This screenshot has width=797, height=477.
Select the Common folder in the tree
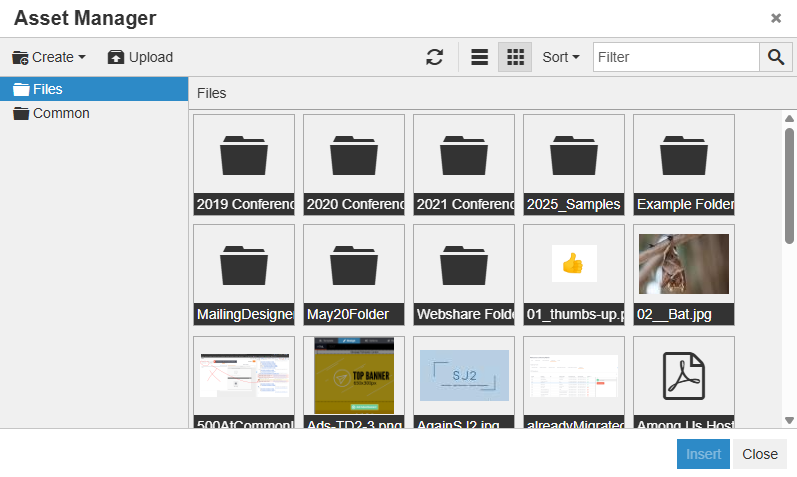click(60, 113)
